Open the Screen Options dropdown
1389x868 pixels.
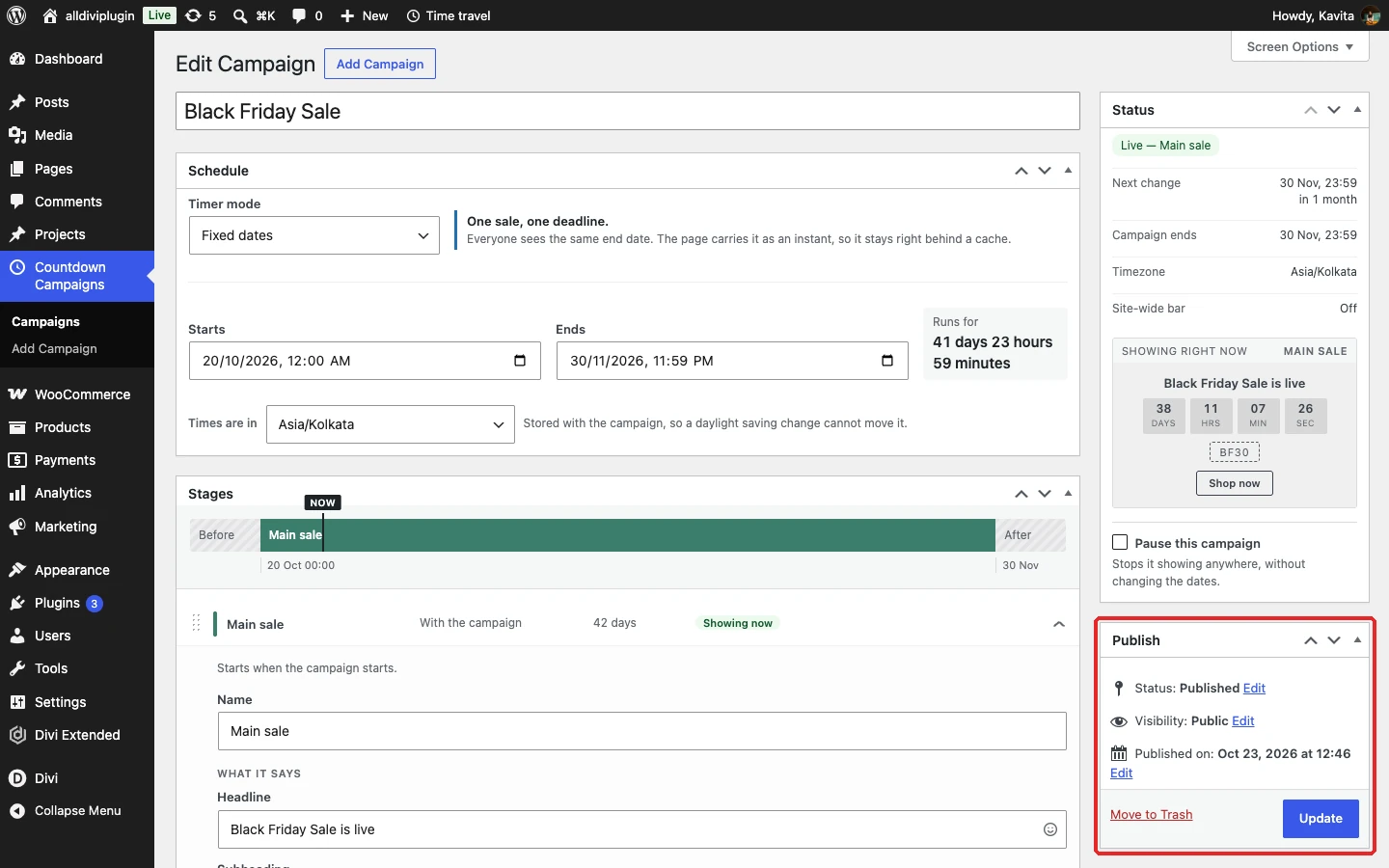coord(1300,46)
